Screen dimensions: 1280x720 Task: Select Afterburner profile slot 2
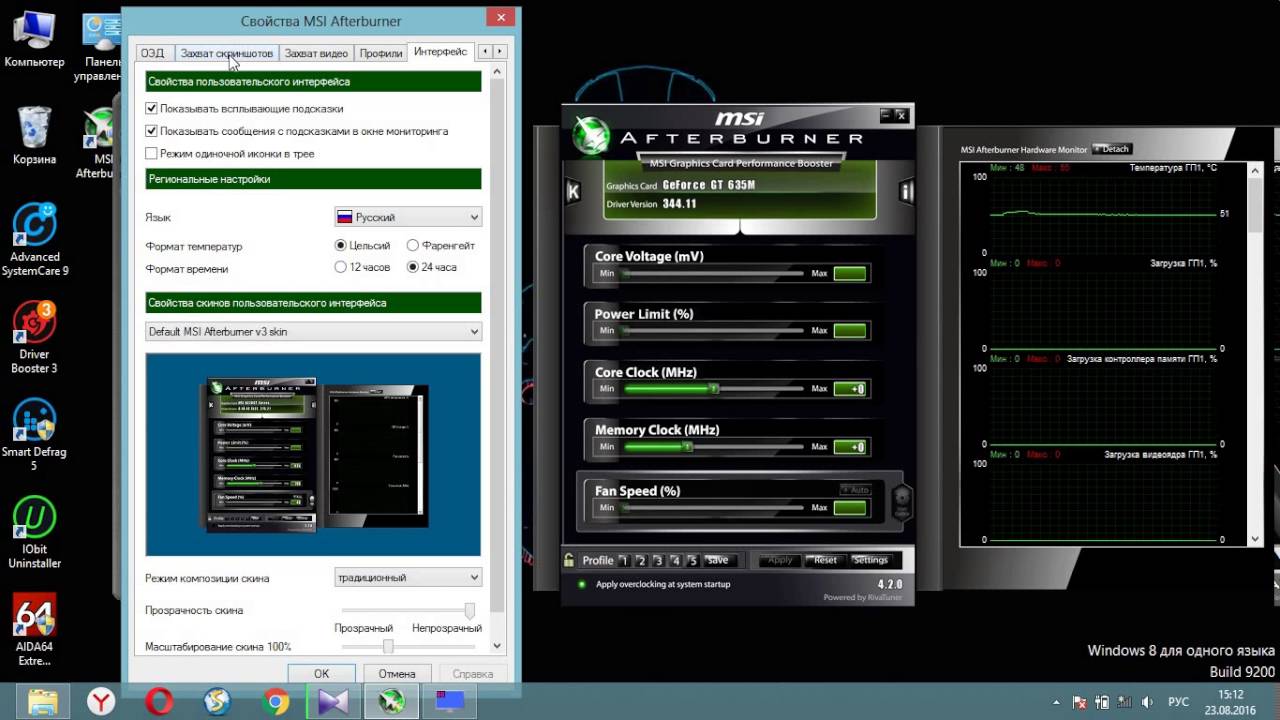click(642, 560)
